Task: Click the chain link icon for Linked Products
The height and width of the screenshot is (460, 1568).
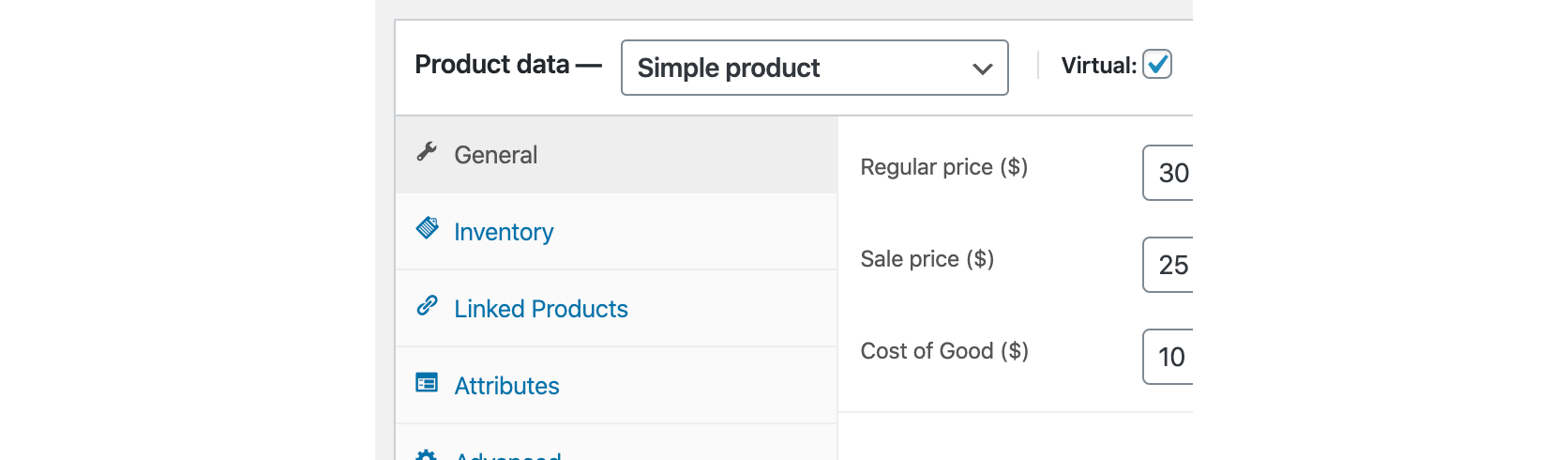Action: tap(427, 305)
